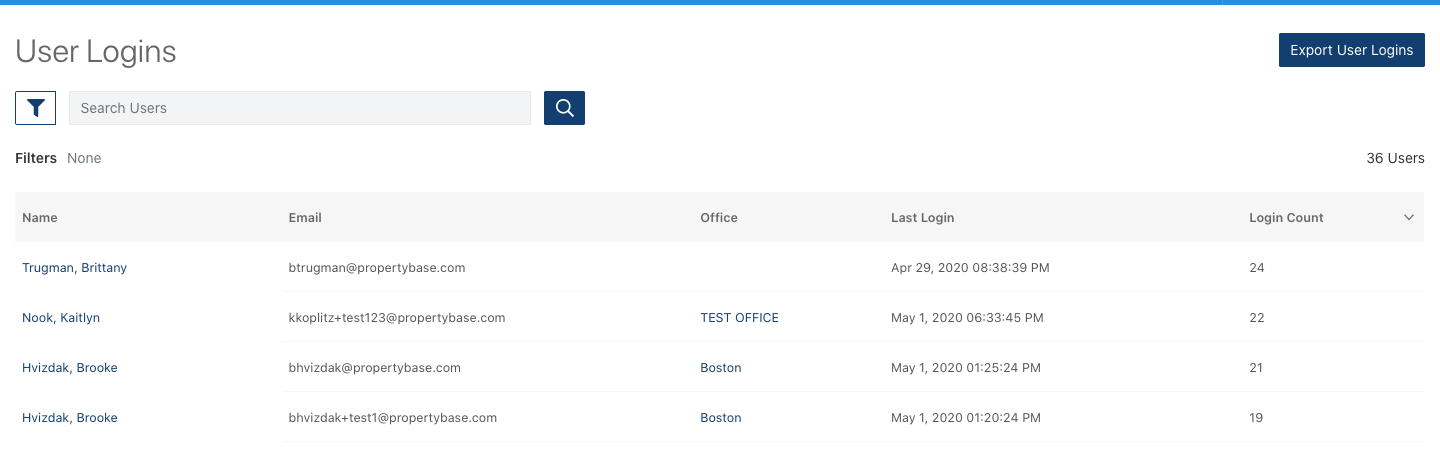Screen dimensions: 1440x452
Task: Open the first Hvizdak, Brooke link
Action: click(x=70, y=368)
